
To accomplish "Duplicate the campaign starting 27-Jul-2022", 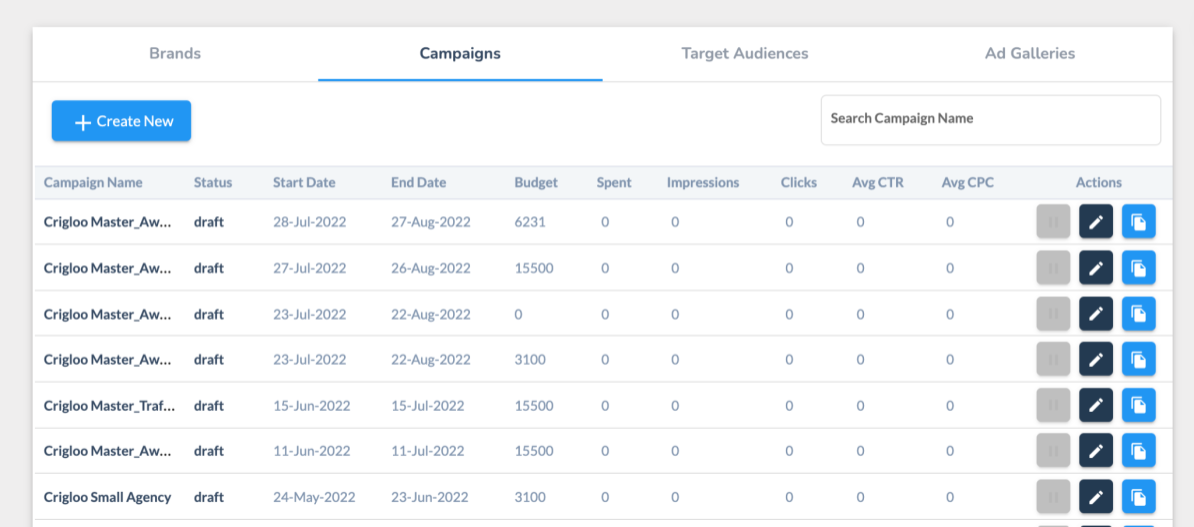I will 1138,267.
